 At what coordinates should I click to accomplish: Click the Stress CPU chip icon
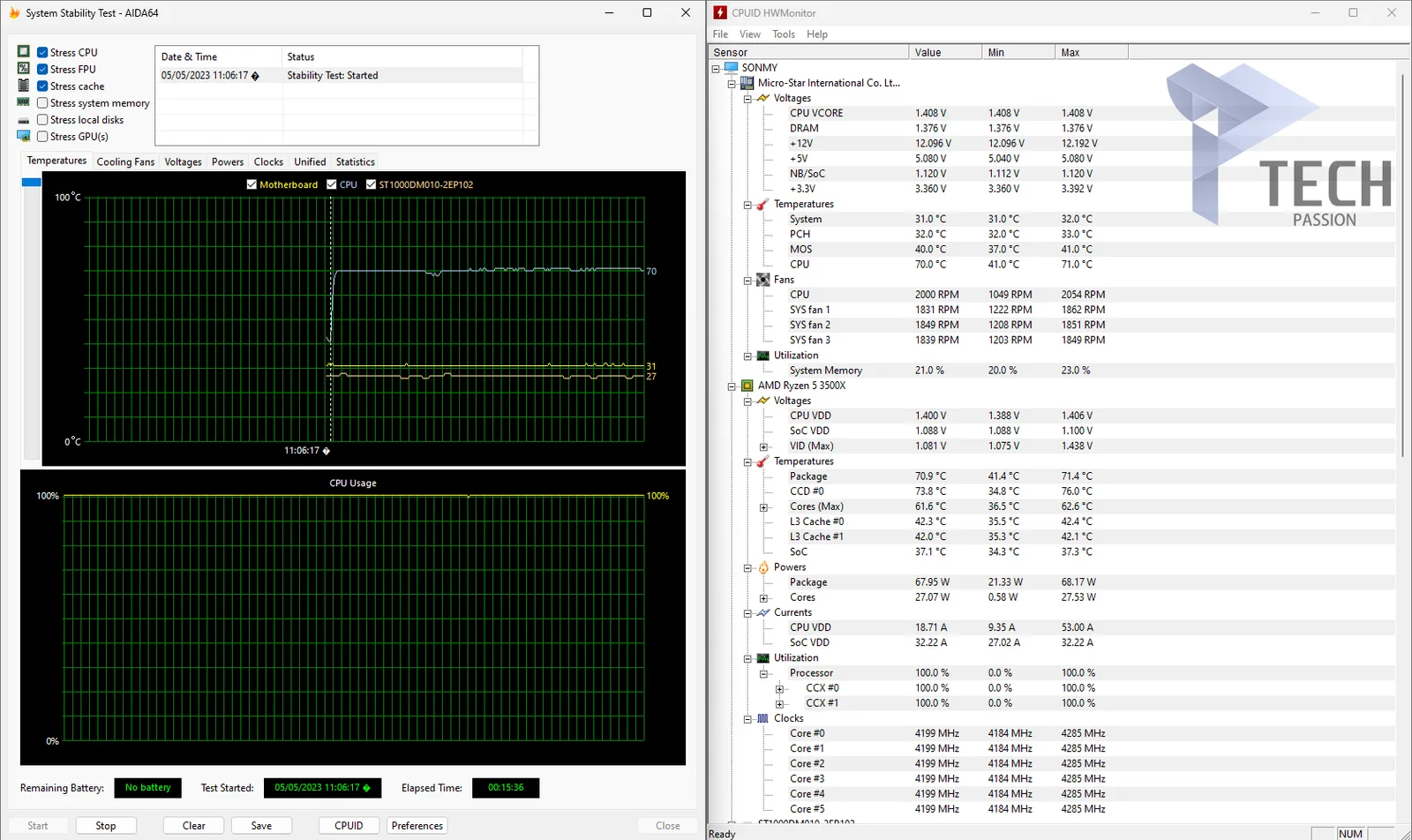(24, 52)
